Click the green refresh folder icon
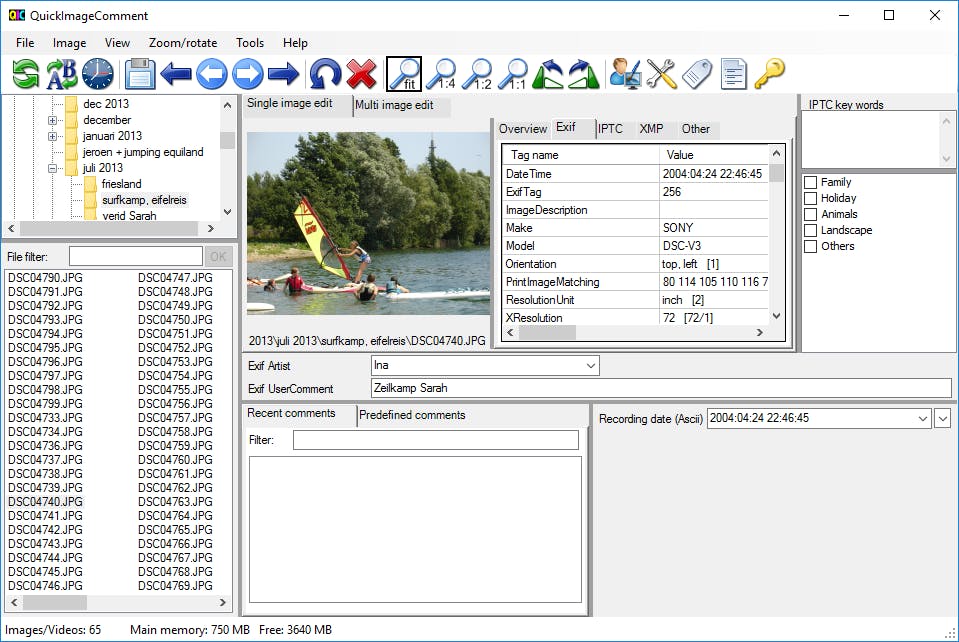The width and height of the screenshot is (959, 642). 25,74
